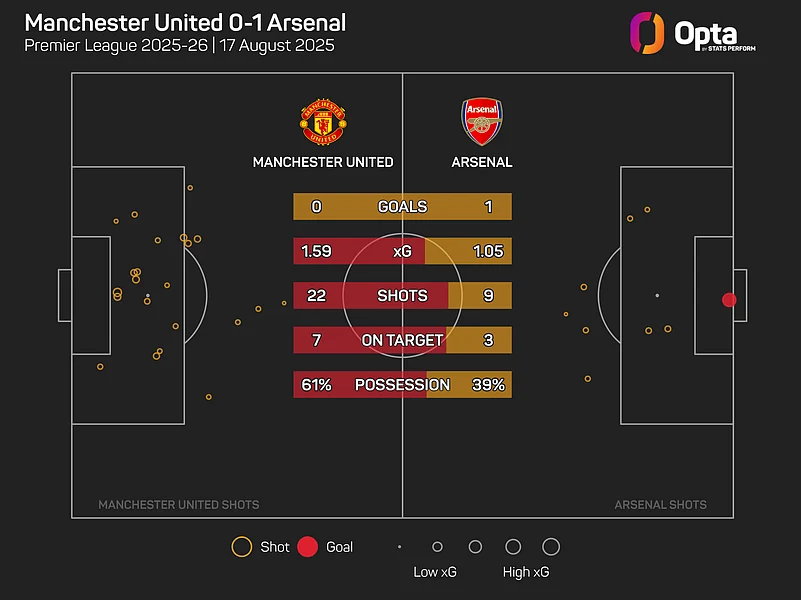
Task: Click Arsenal's 39% possession value
Action: [x=488, y=385]
